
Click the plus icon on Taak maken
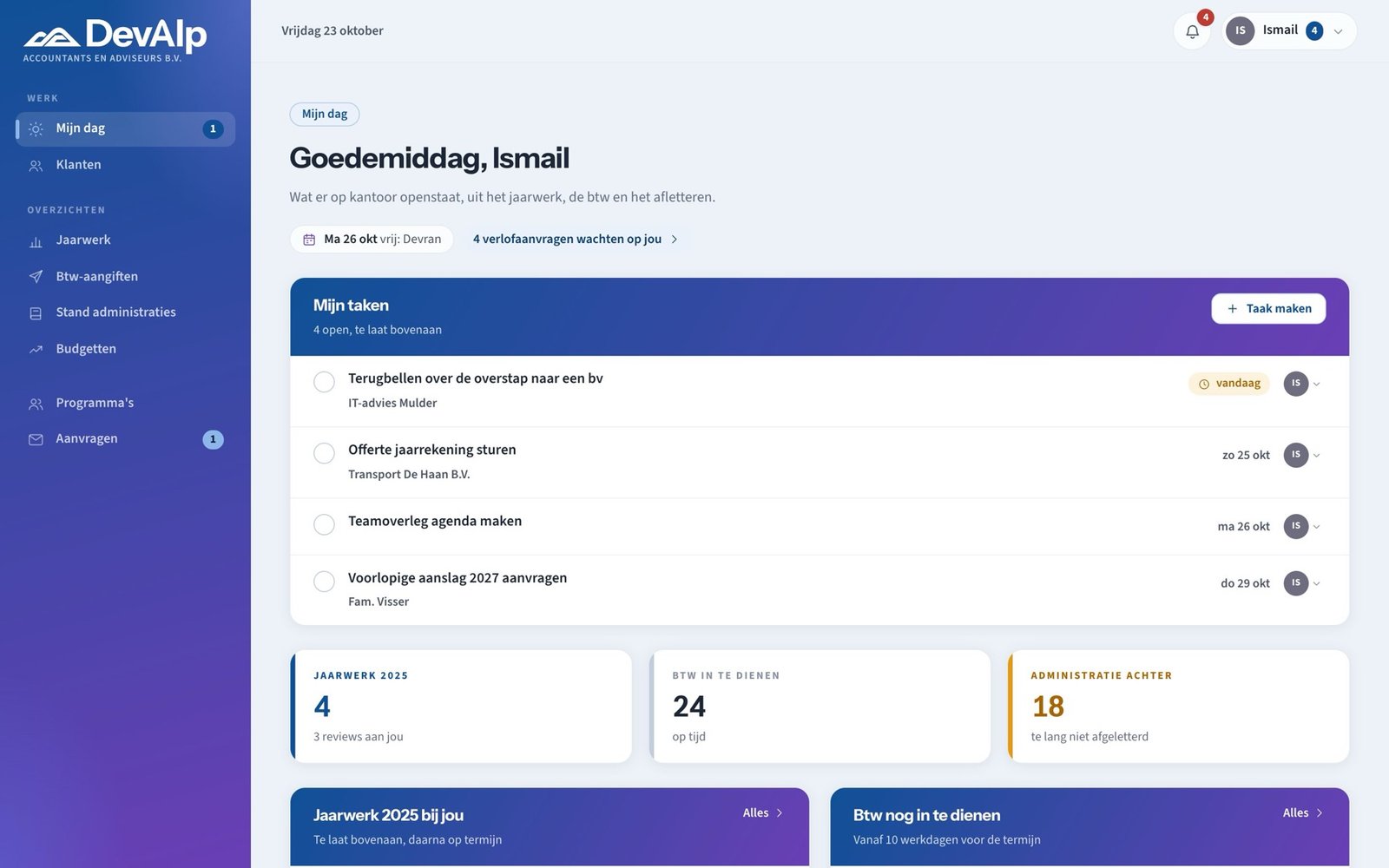pos(1232,309)
